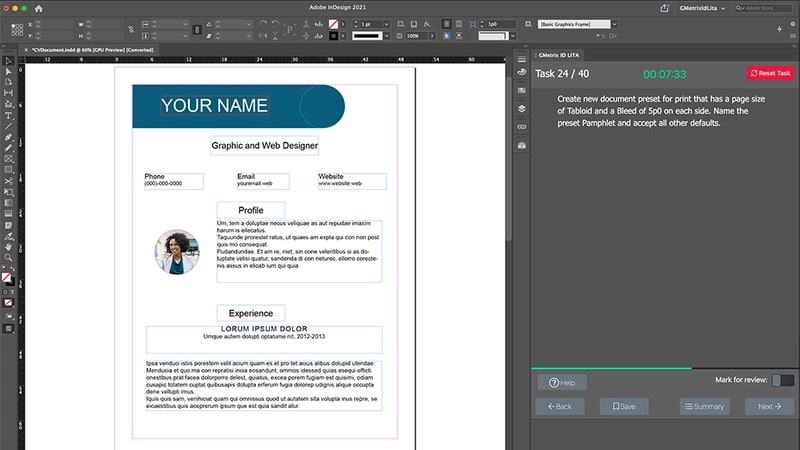Select the Zoom tool
The height and width of the screenshot is (450, 800).
8,258
